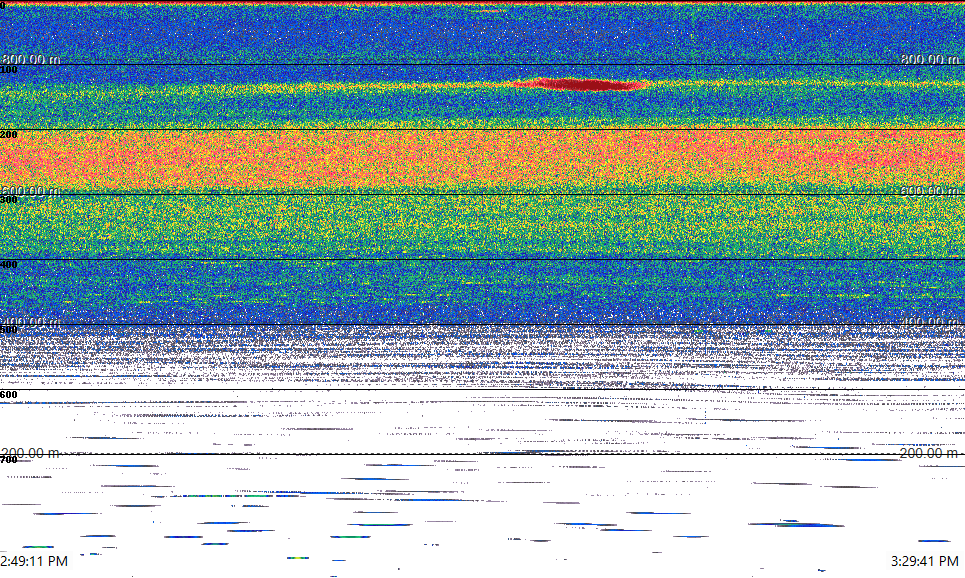Select the 200.00 m label on right edge
Screen dimensions: 965x578
tap(929, 453)
